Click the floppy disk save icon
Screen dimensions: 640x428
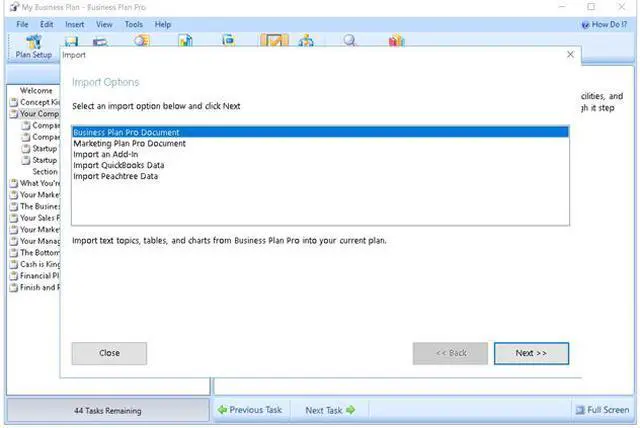point(71,41)
